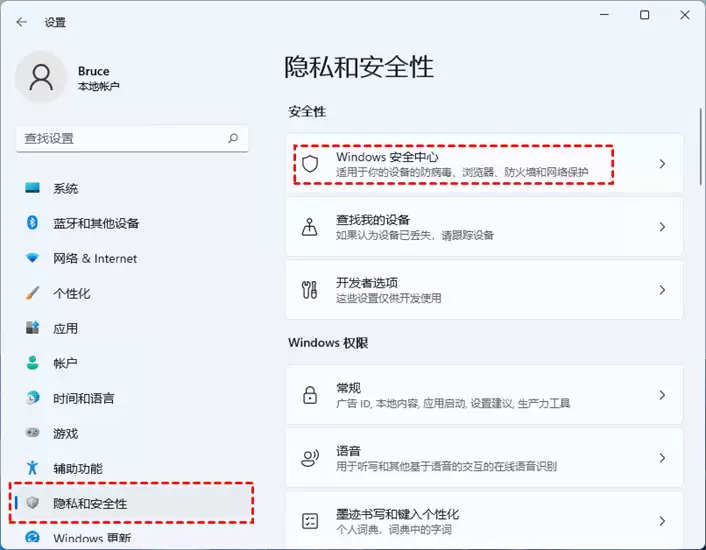706x550 pixels.
Task: Open 语音 via its chevron arrow
Action: pos(662,458)
